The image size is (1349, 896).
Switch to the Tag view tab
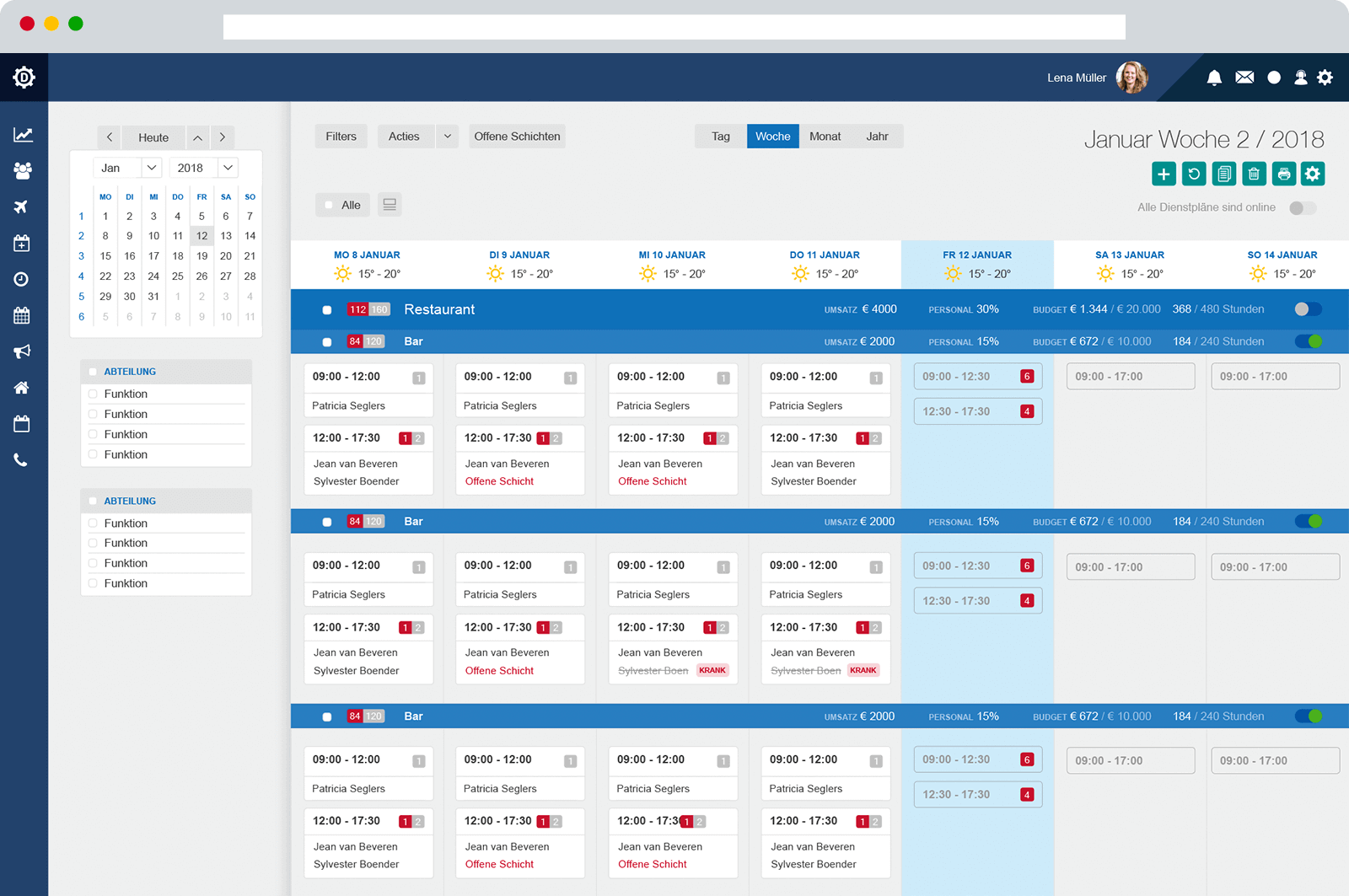[x=721, y=137]
